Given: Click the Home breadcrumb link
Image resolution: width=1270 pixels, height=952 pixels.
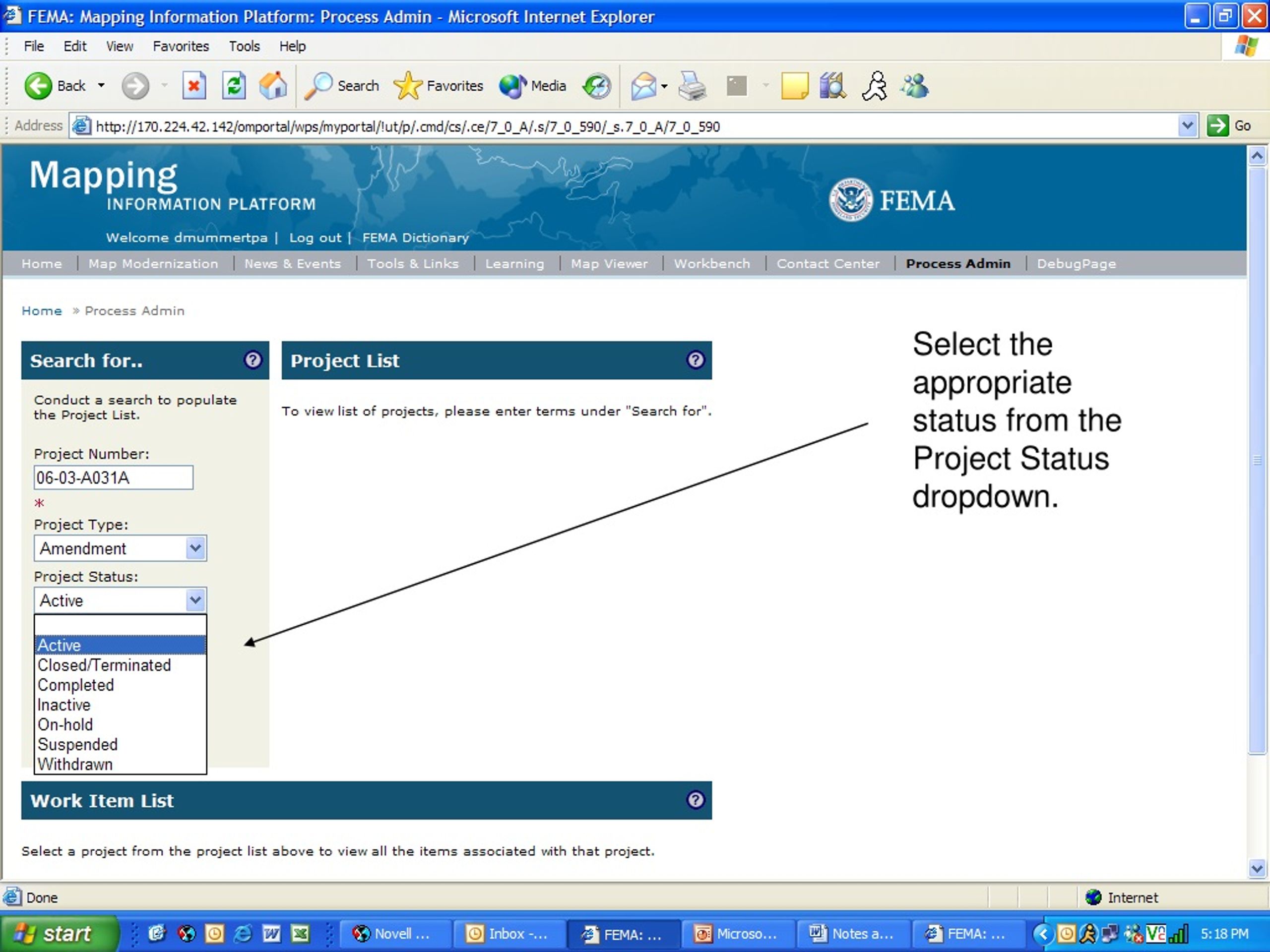Looking at the screenshot, I should (41, 310).
